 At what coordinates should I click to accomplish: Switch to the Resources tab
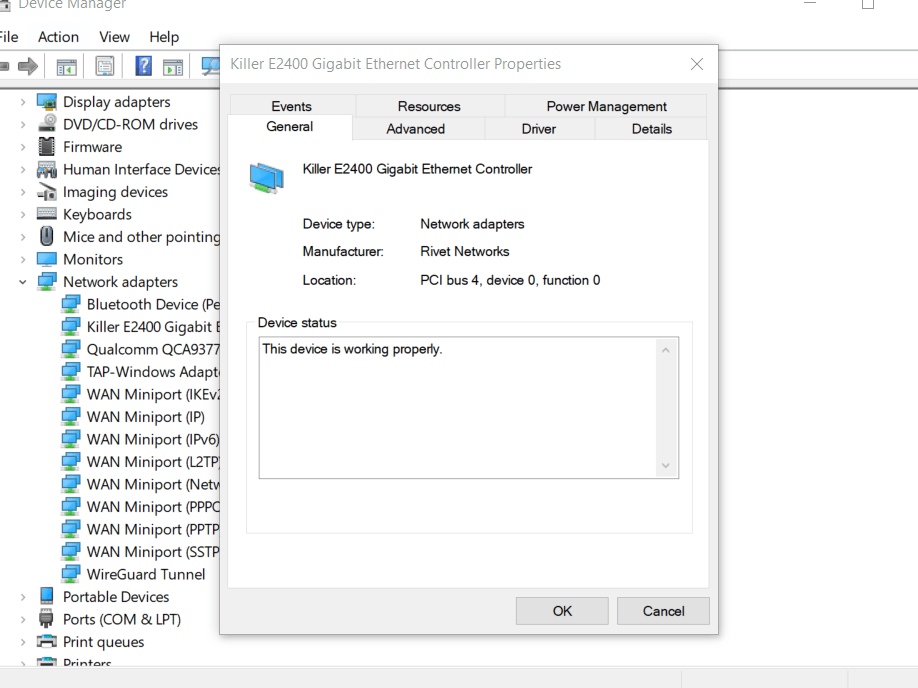click(x=429, y=106)
